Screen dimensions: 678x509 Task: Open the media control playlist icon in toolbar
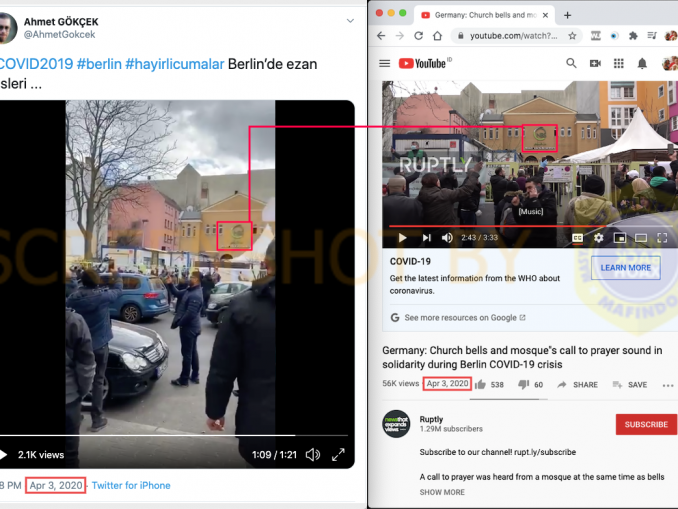(652, 36)
